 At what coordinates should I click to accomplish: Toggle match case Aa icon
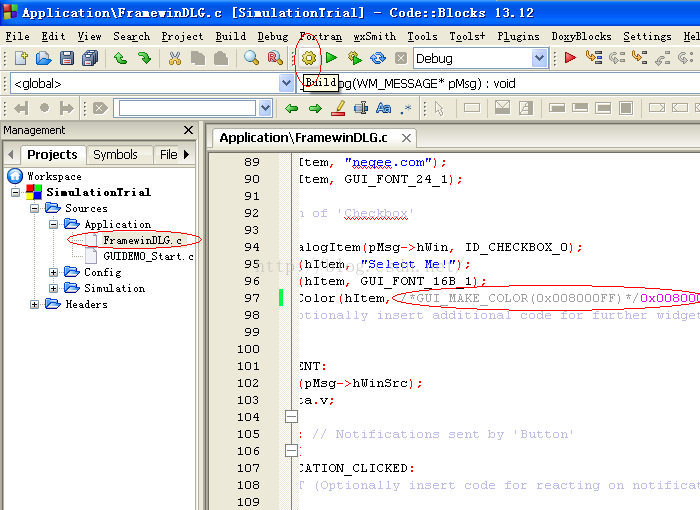[x=383, y=108]
